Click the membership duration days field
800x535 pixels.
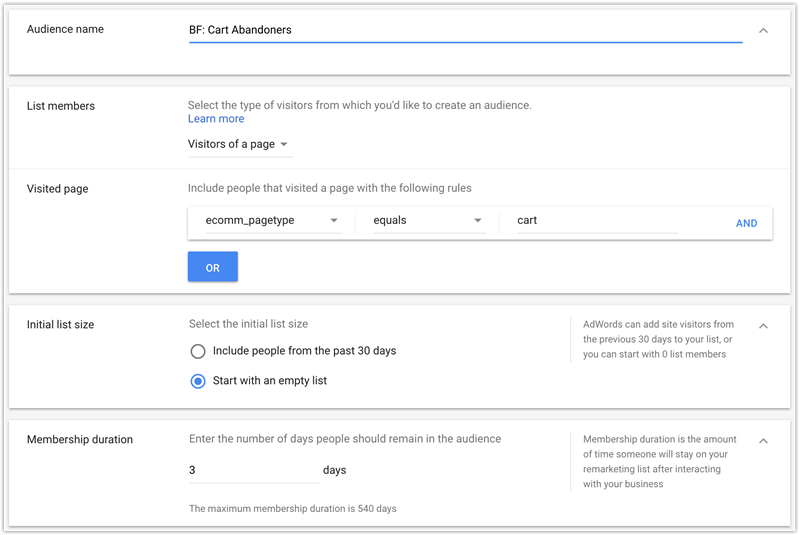tap(254, 470)
